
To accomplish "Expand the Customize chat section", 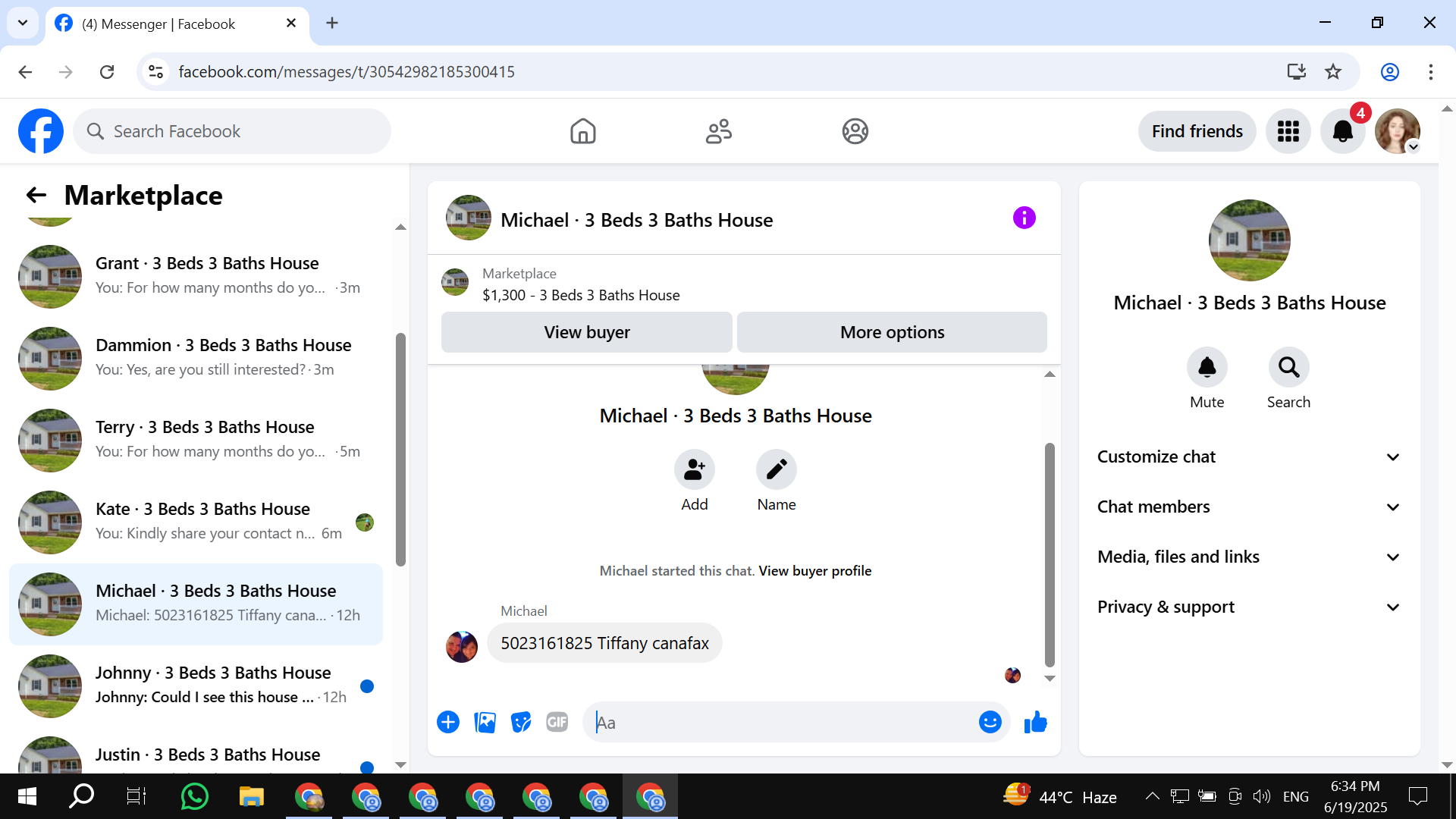I will [1249, 457].
